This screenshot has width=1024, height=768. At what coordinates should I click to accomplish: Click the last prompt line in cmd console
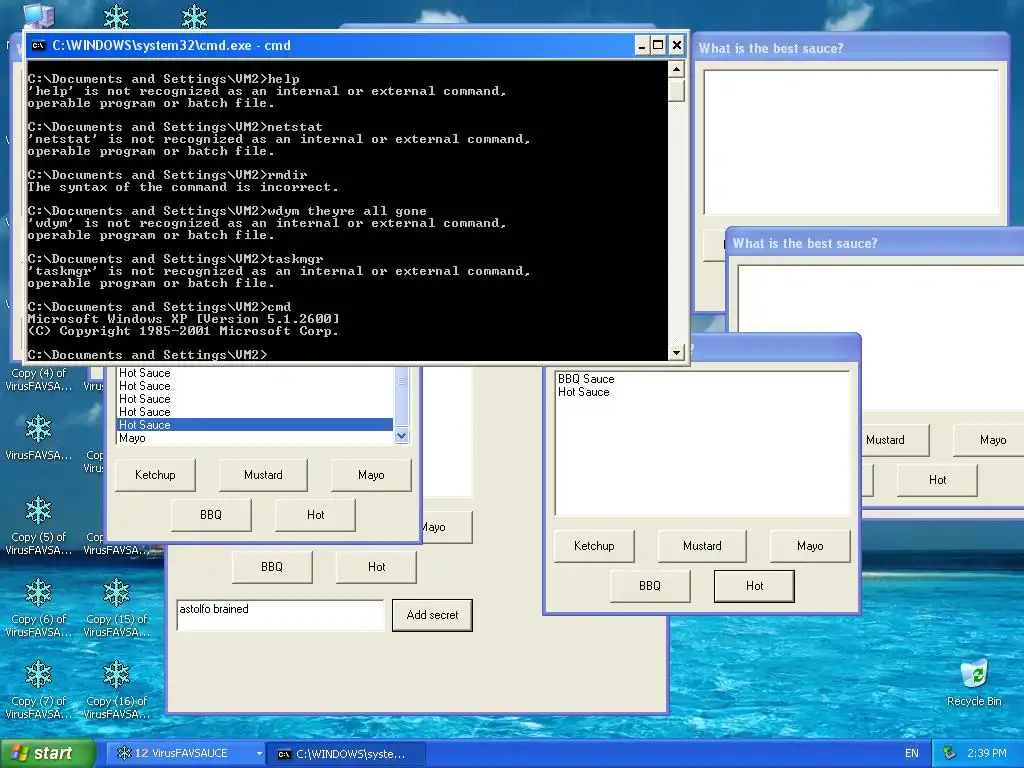coord(148,355)
